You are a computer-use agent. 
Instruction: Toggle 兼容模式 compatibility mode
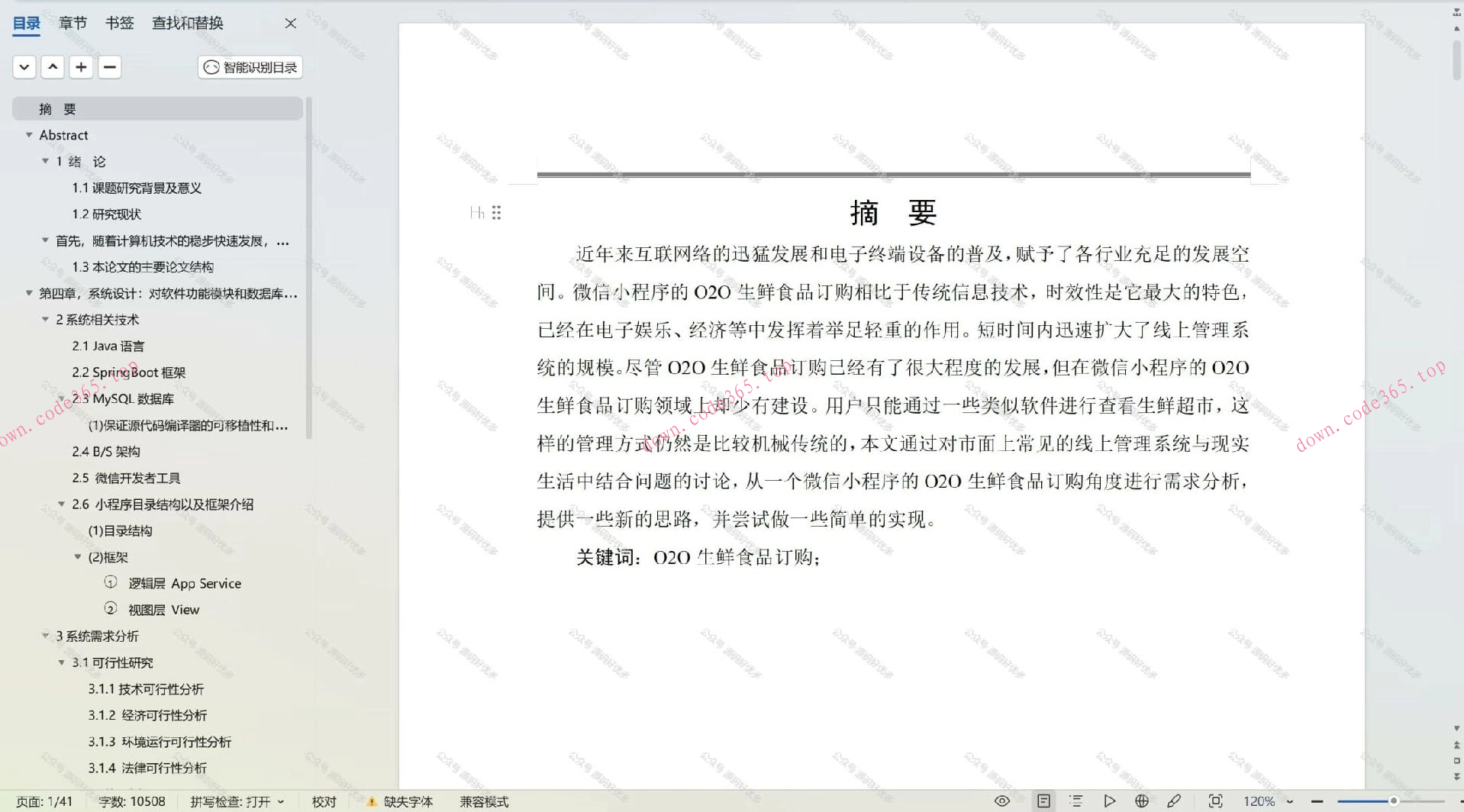[x=483, y=801]
